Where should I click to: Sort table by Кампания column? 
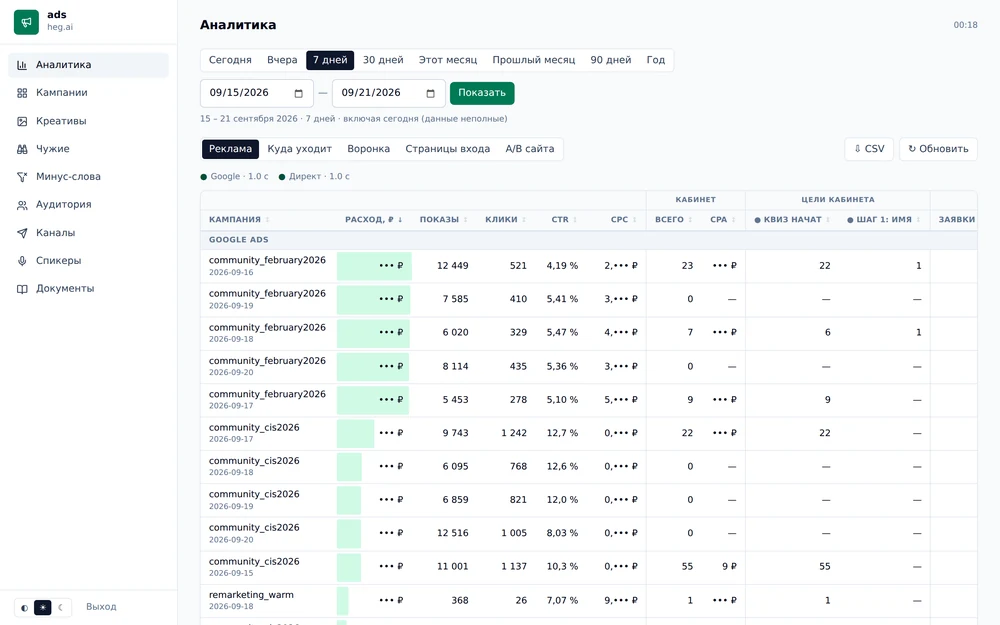pyautogui.click(x=239, y=219)
